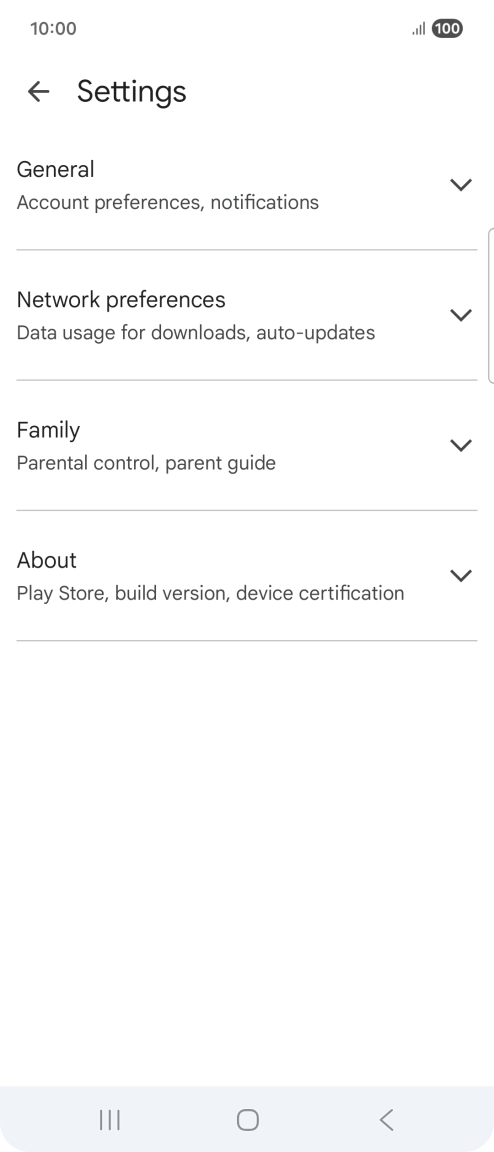
Task: Tap the battery indicator showing 100
Action: (x=447, y=29)
